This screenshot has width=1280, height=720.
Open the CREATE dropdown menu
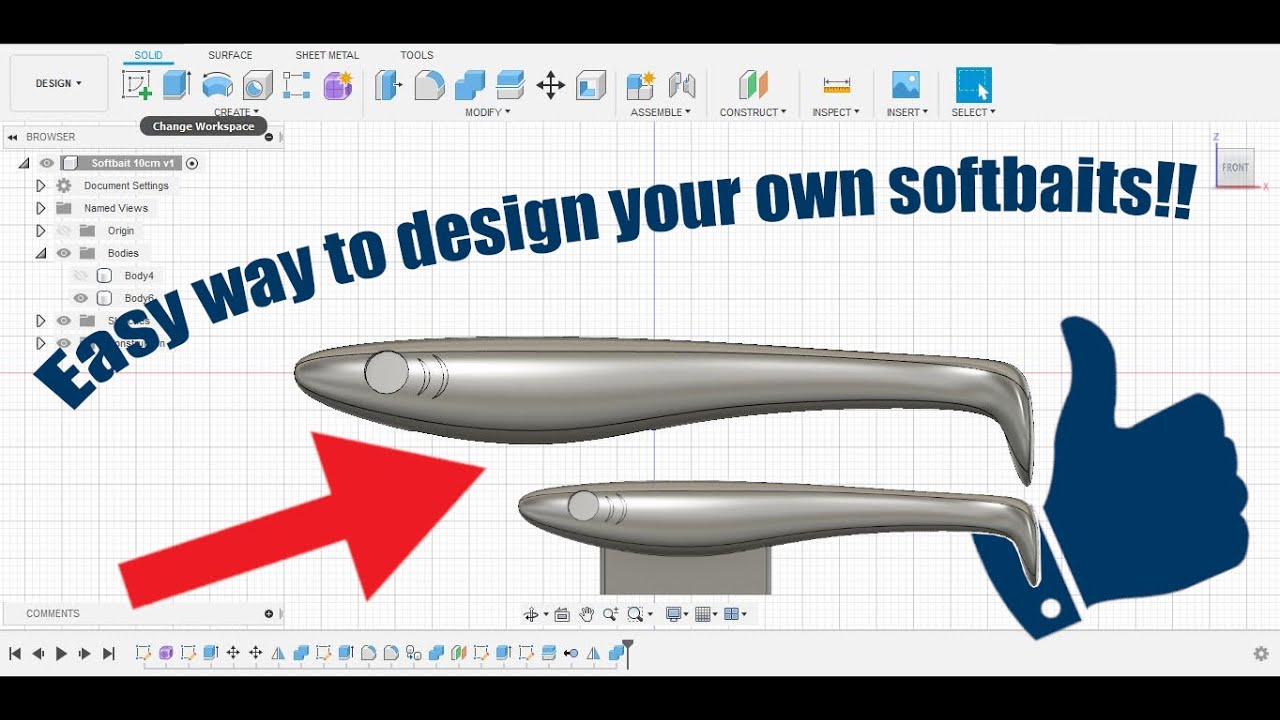coord(236,112)
